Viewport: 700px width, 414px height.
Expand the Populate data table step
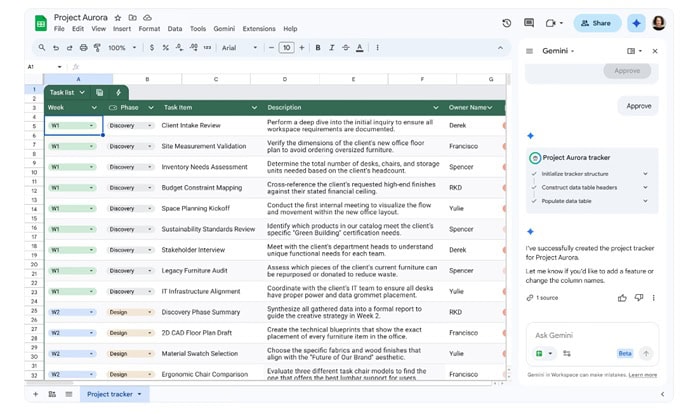tap(645, 201)
